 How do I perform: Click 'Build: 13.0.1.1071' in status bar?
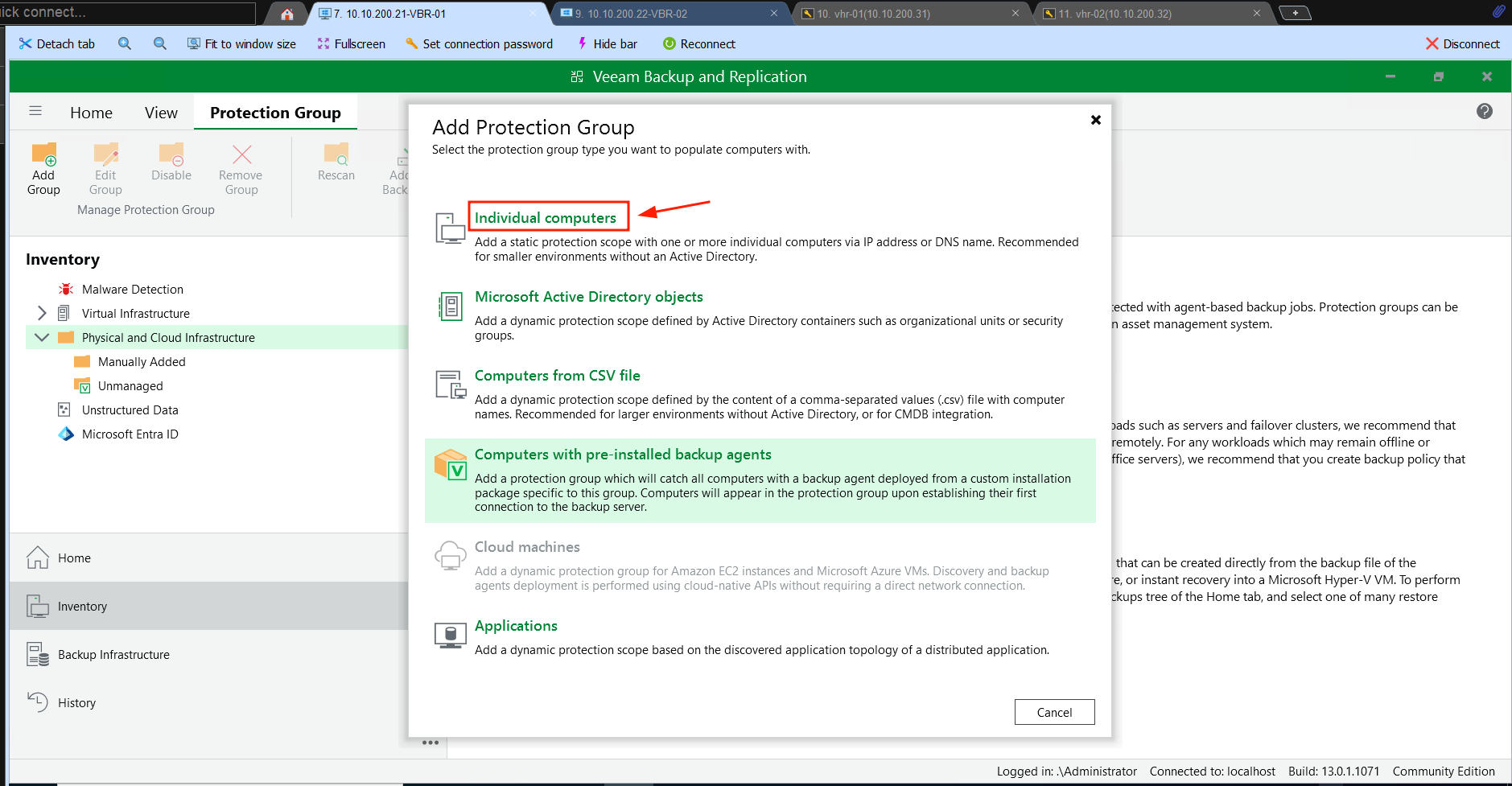(1333, 771)
